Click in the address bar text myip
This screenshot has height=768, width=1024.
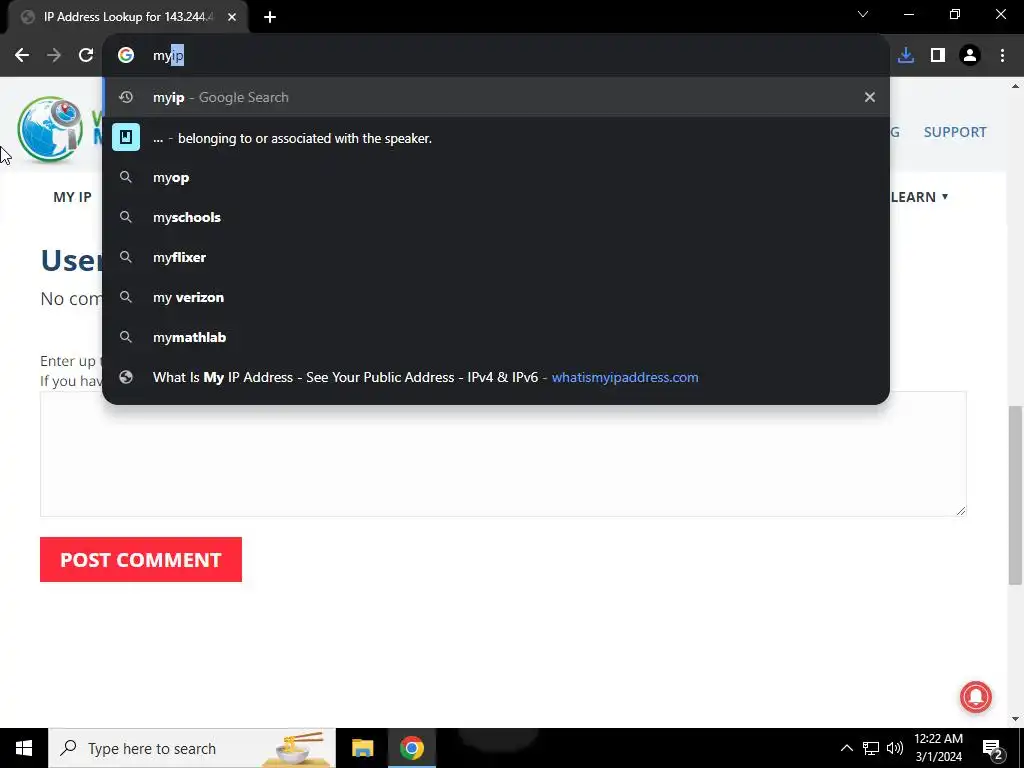coord(168,56)
